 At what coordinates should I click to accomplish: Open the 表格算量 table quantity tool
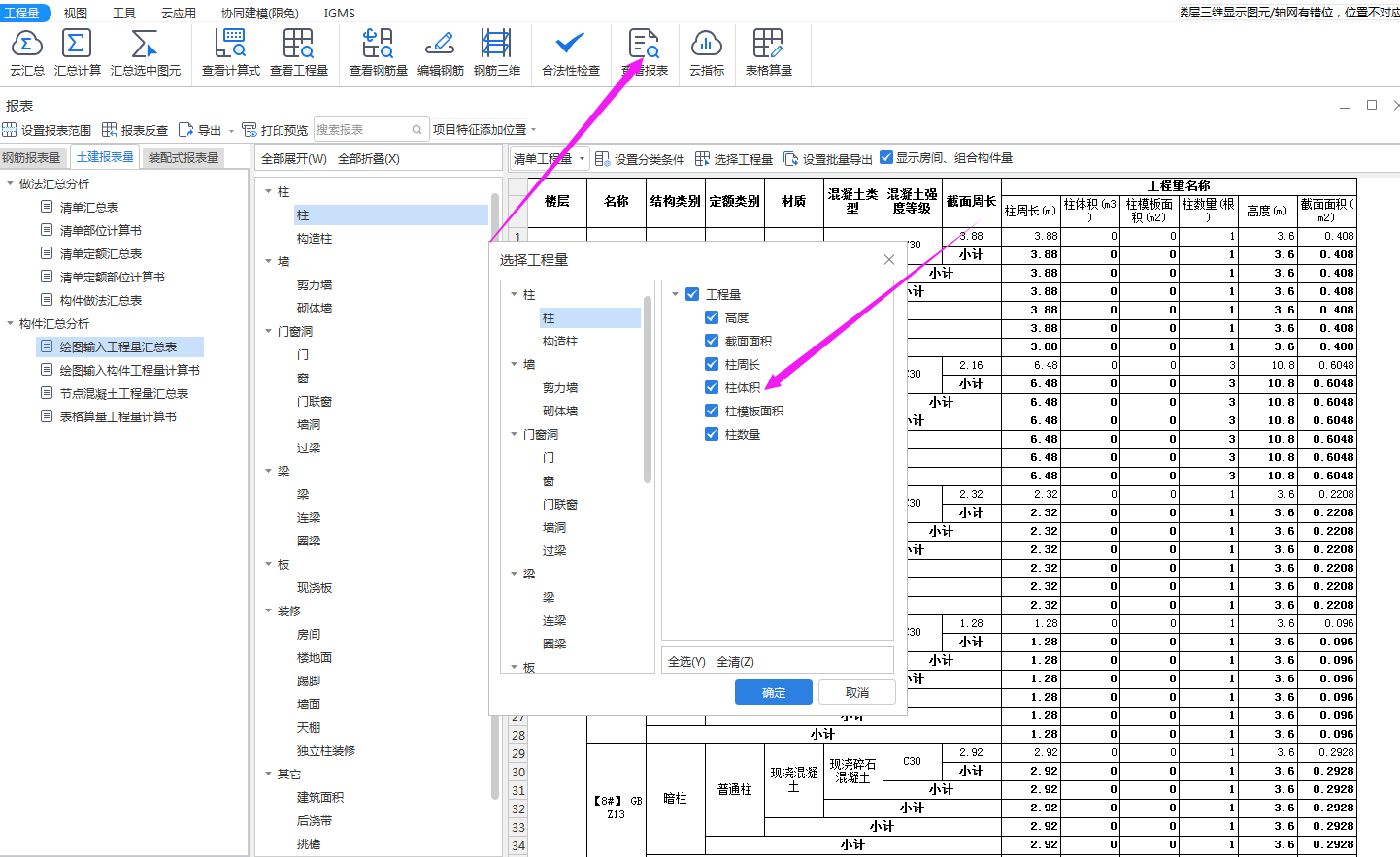768,52
